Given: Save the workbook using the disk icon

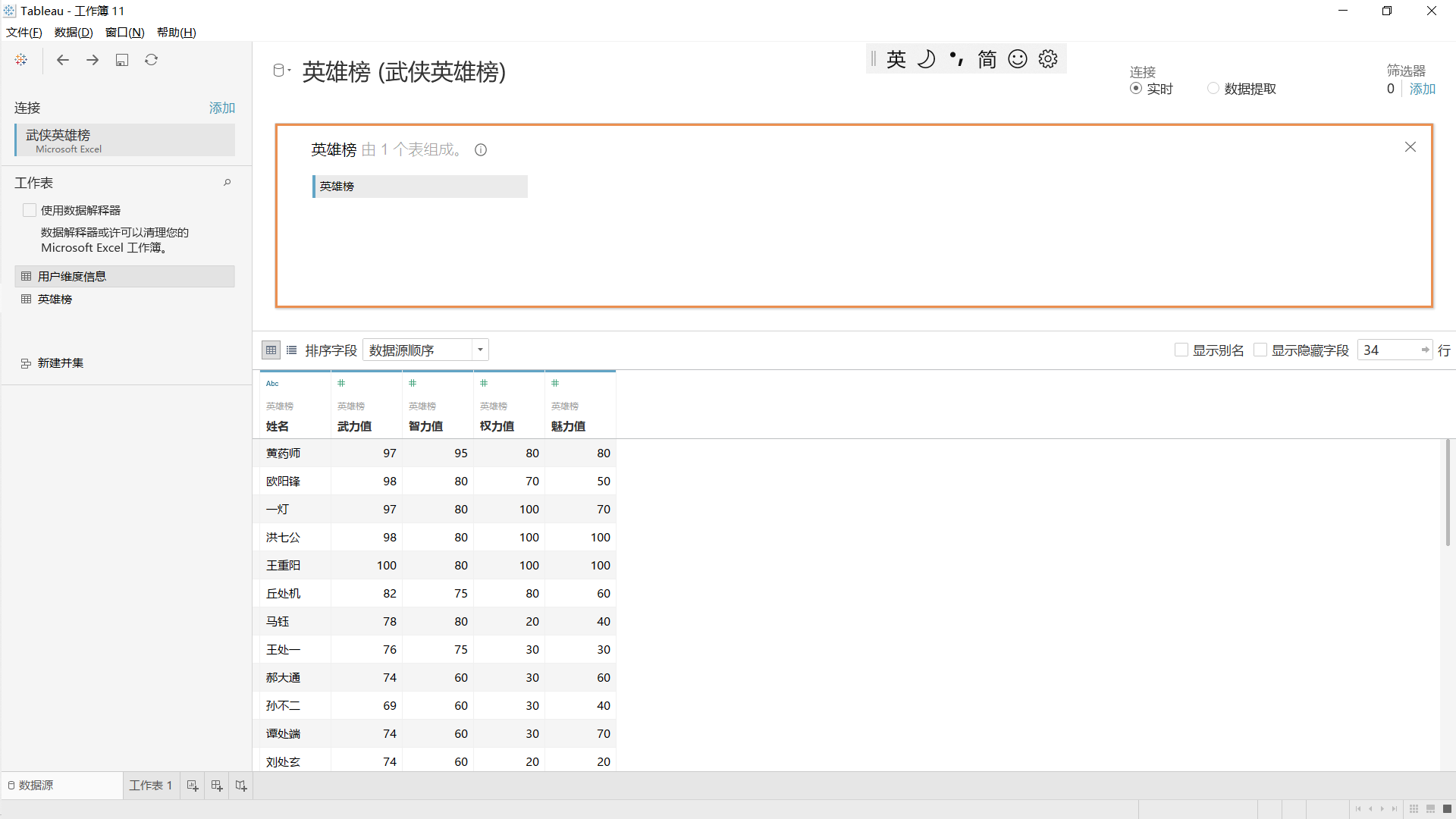Looking at the screenshot, I should coord(122,60).
